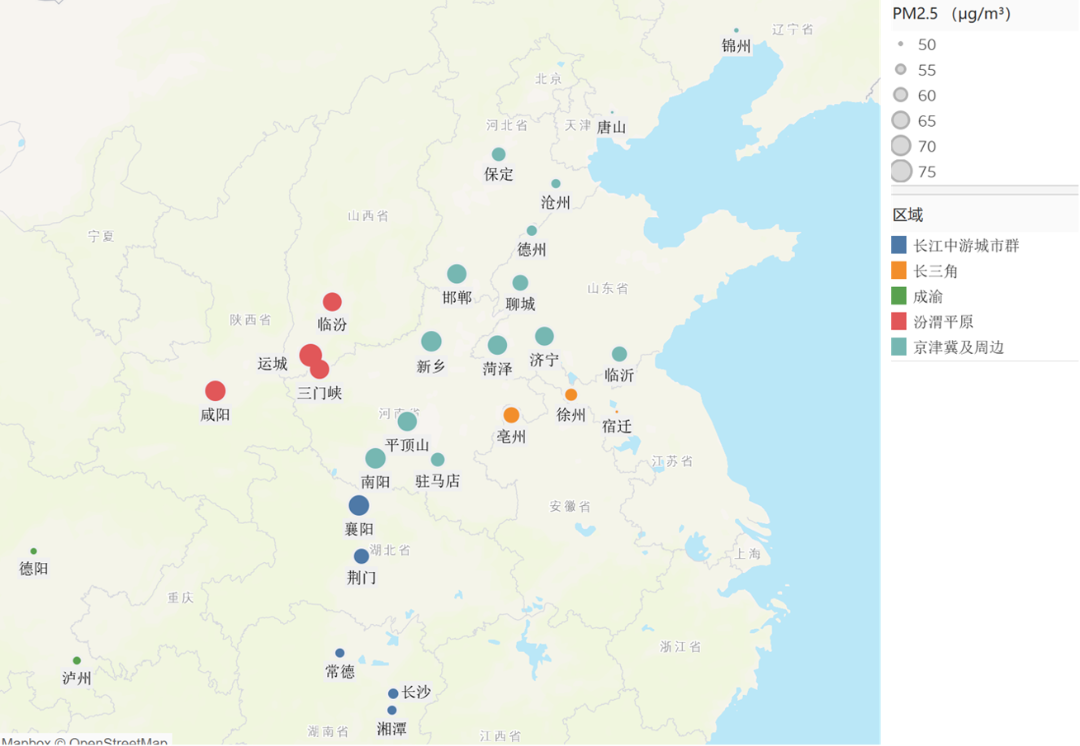The width and height of the screenshot is (1080, 746).
Task: Highlight the 汾渭平原 legend label
Action: pos(943,322)
